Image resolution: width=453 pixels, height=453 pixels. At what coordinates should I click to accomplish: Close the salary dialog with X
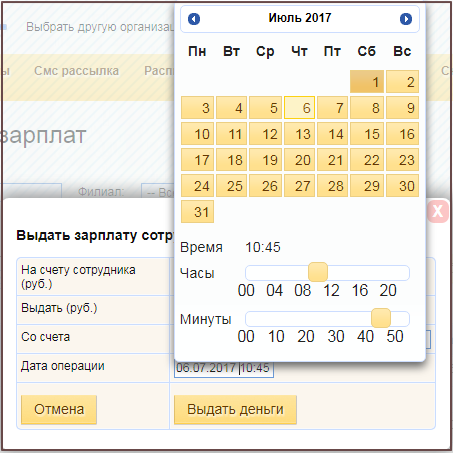pos(438,211)
